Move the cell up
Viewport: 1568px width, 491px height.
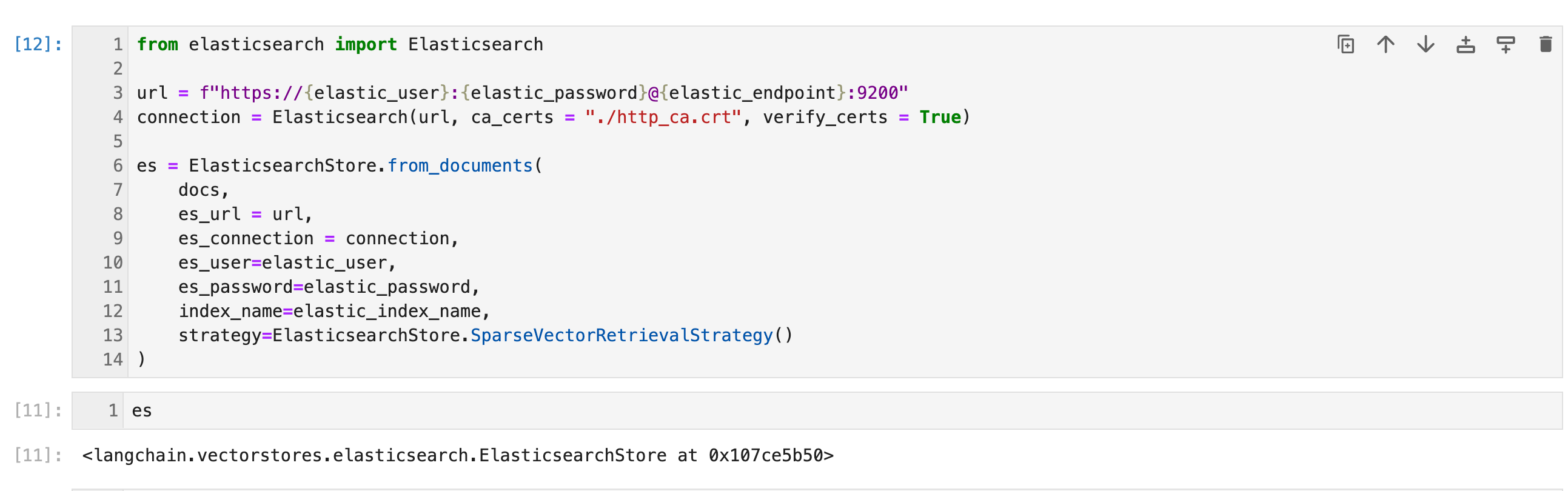(x=1385, y=44)
